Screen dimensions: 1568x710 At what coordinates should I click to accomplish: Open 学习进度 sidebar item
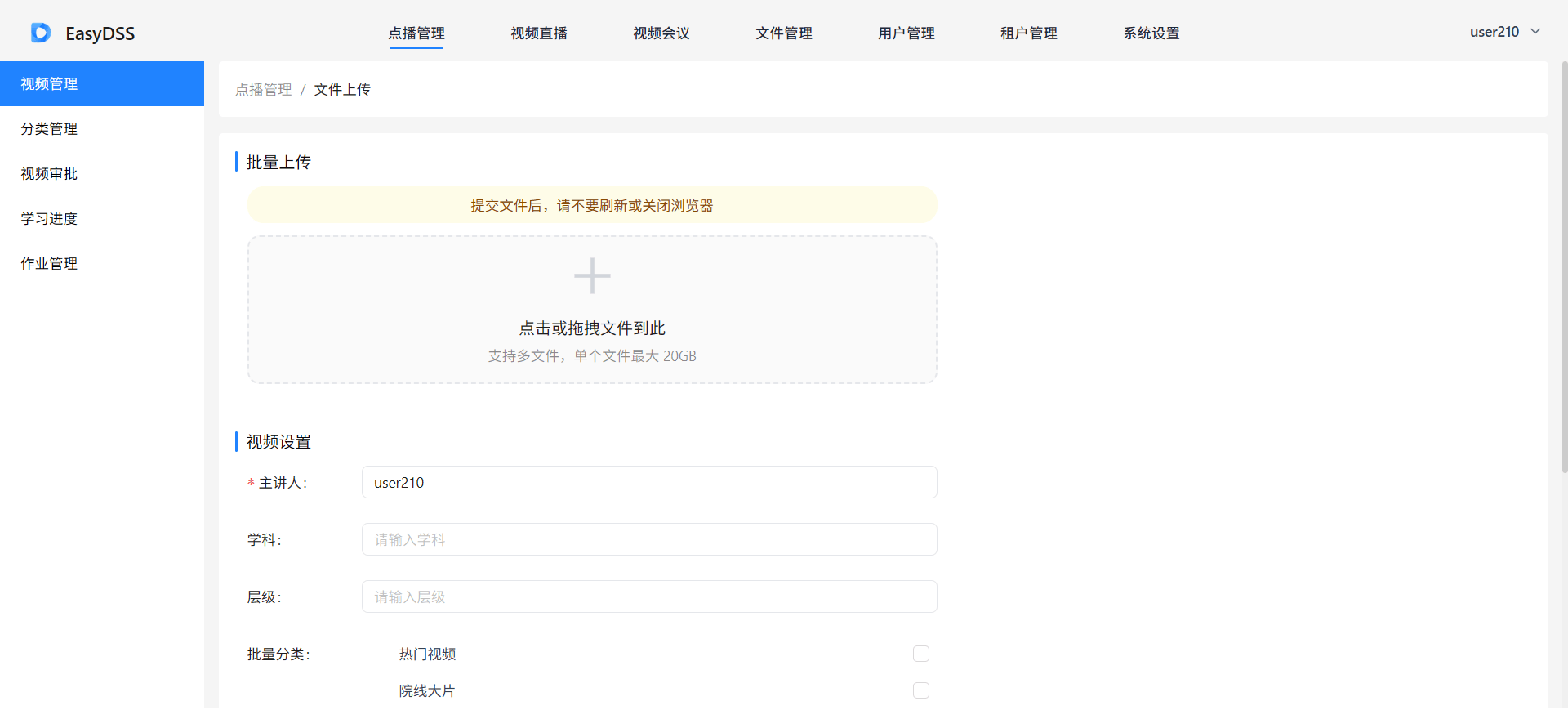coord(102,218)
